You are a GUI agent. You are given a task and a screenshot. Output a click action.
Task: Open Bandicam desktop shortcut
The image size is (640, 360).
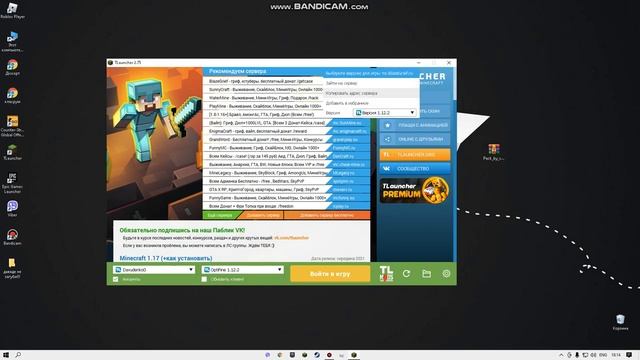pos(12,237)
